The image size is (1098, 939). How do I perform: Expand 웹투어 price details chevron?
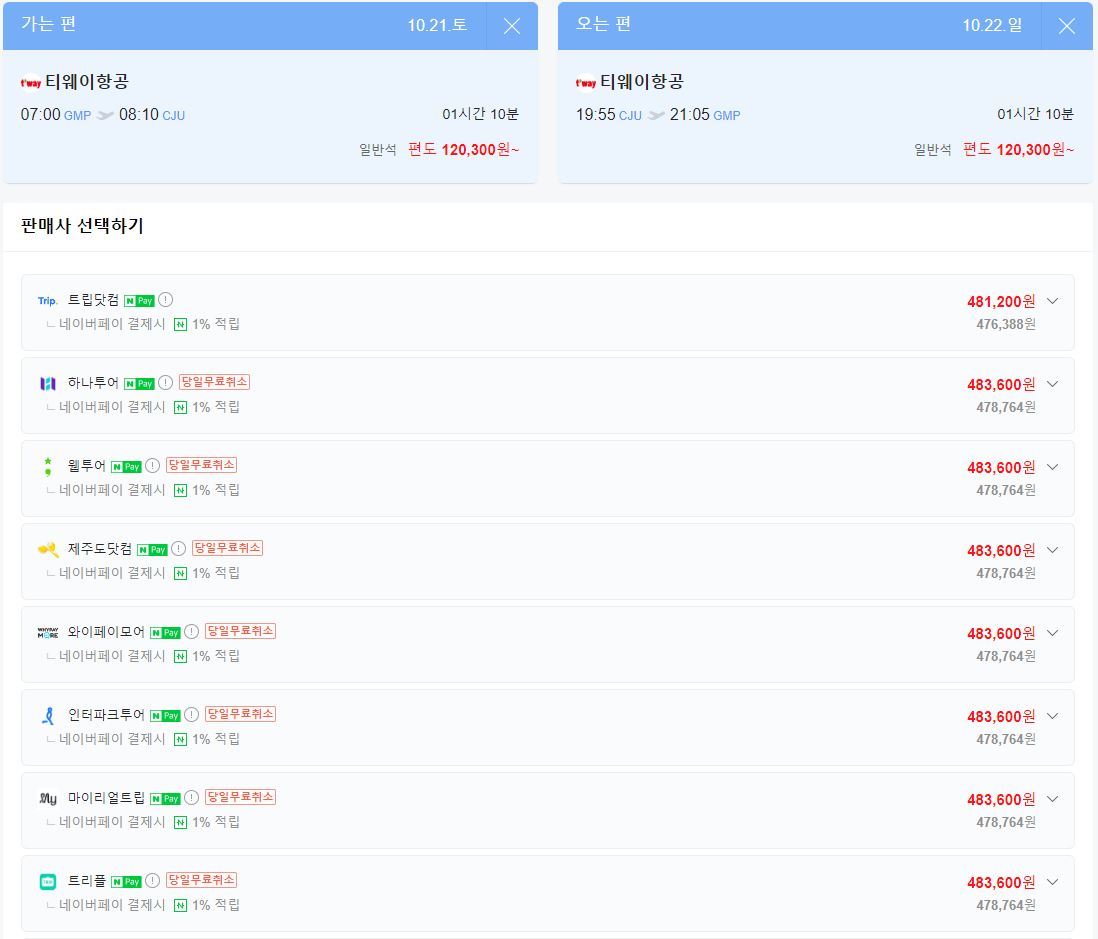click(1052, 467)
